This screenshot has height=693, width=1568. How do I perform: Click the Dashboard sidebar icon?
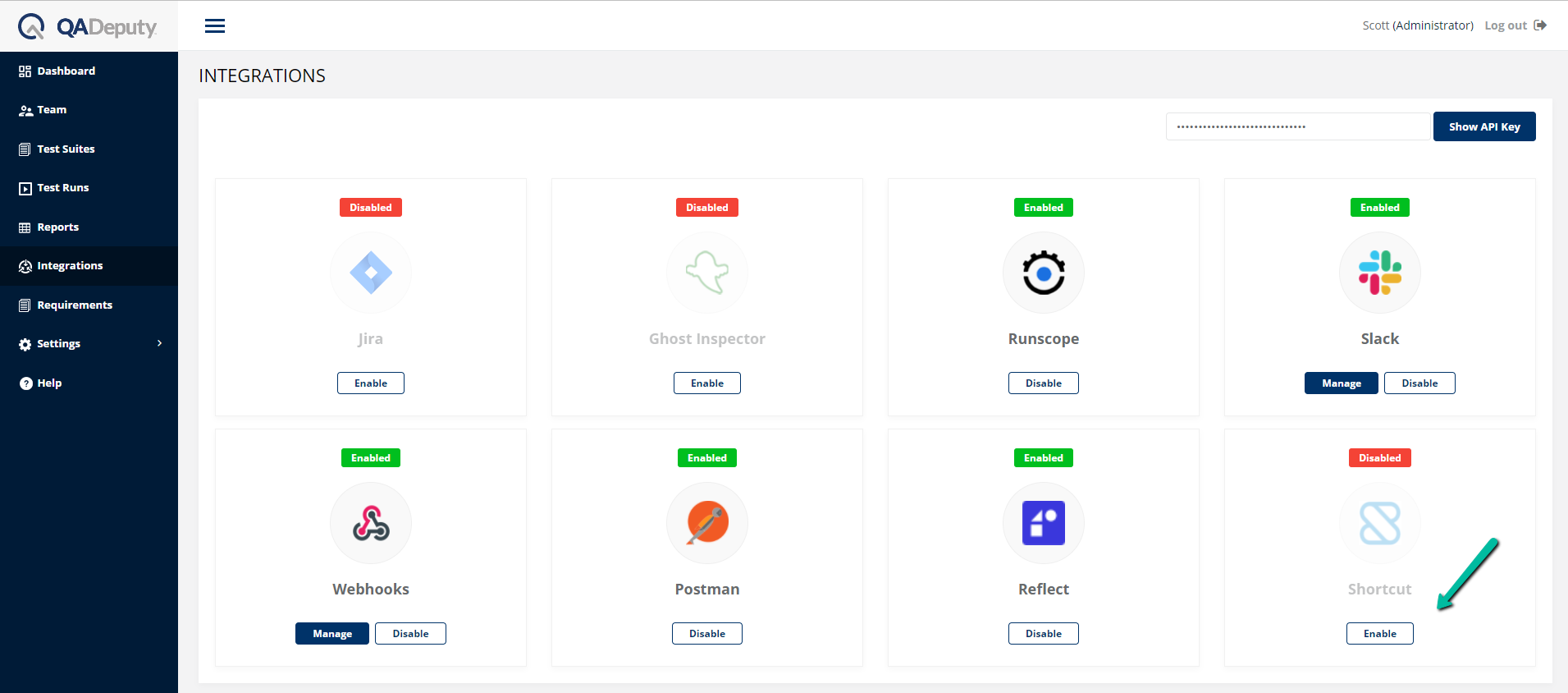coord(25,71)
